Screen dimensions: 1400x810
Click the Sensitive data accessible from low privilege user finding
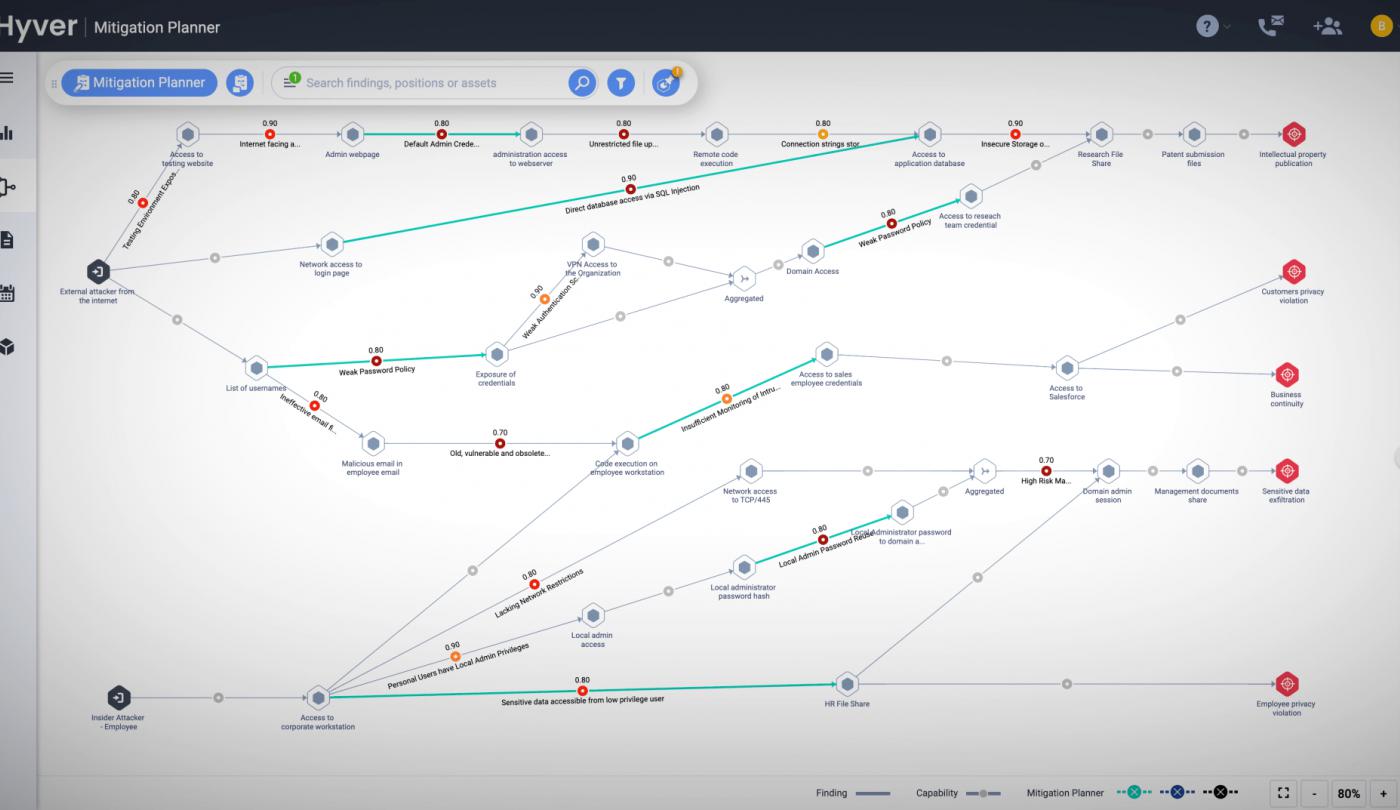tap(582, 691)
